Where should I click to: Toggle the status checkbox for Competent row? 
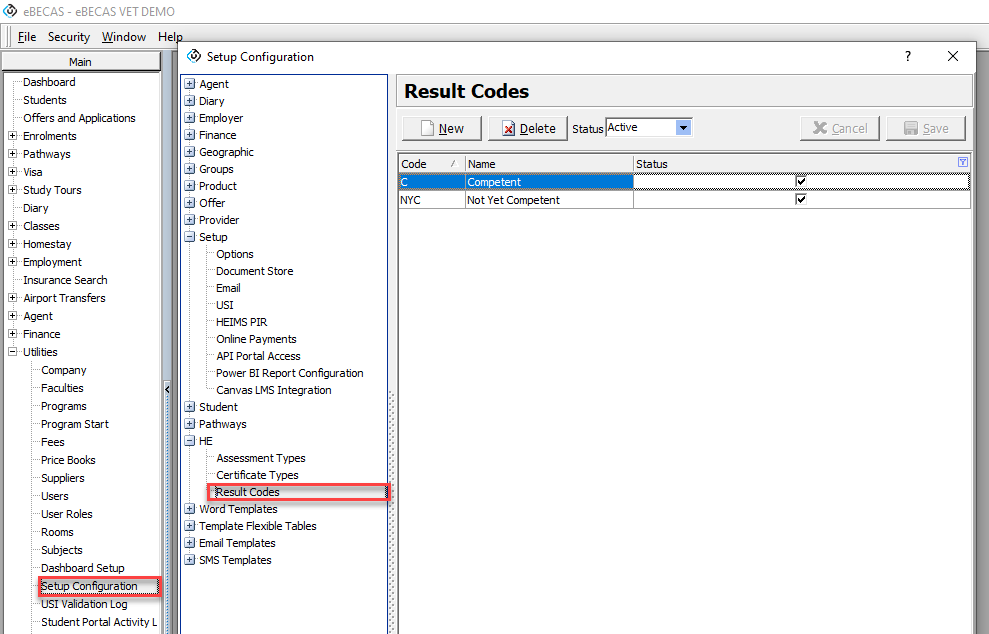coord(800,181)
